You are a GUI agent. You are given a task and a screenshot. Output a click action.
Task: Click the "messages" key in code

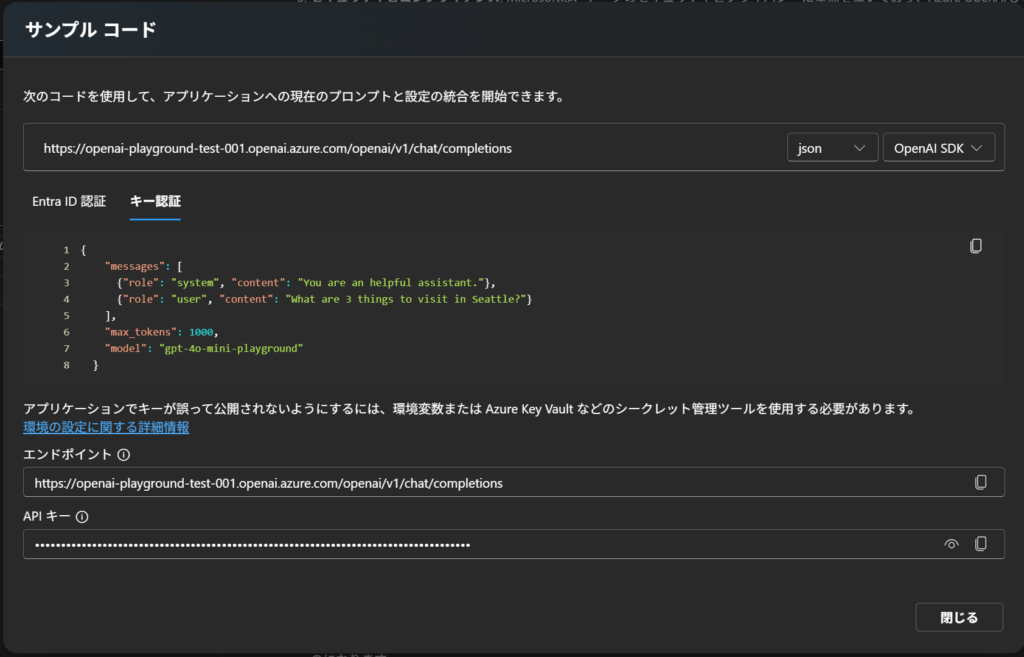pyautogui.click(x=137, y=266)
